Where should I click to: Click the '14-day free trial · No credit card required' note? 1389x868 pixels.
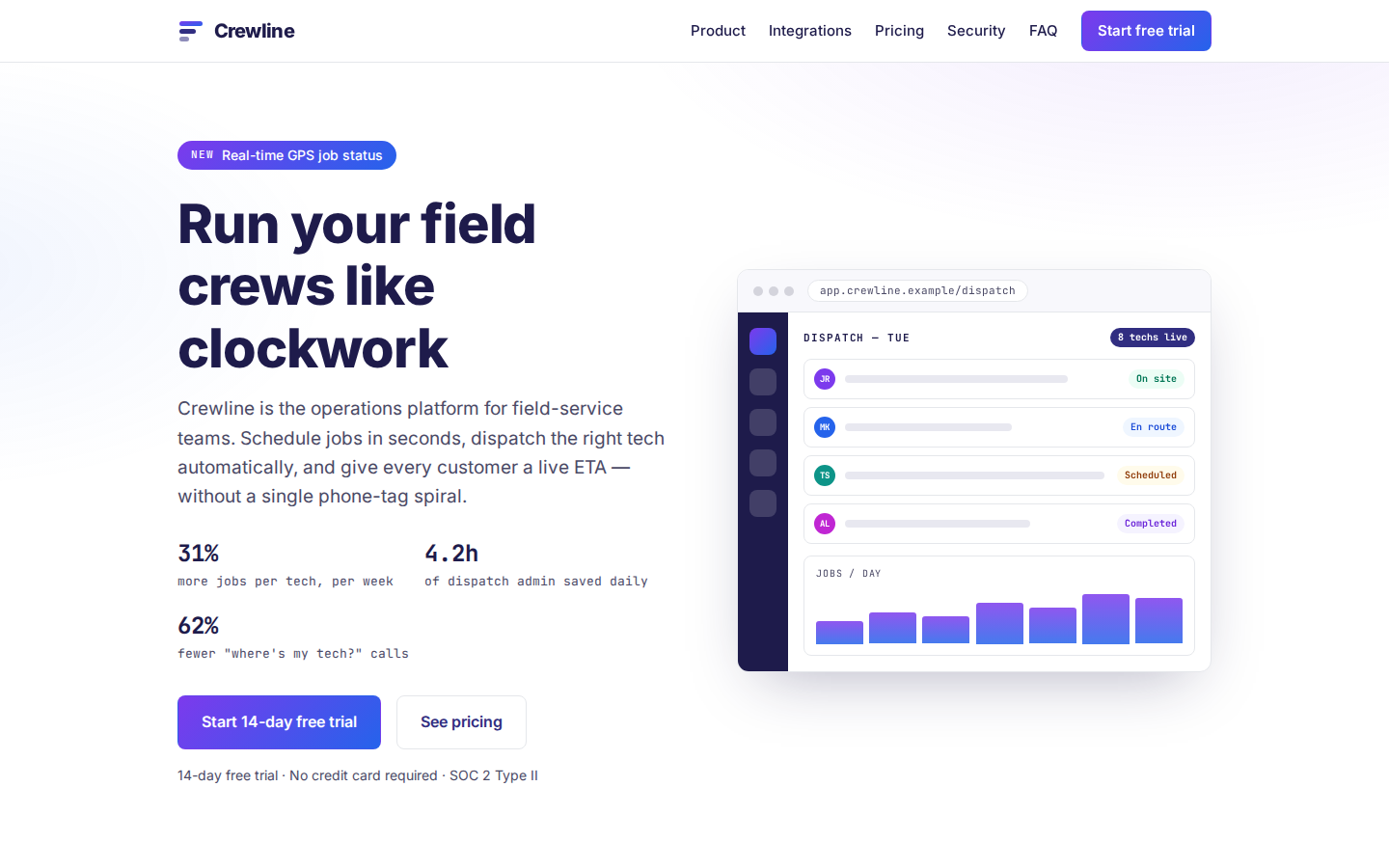click(x=358, y=775)
